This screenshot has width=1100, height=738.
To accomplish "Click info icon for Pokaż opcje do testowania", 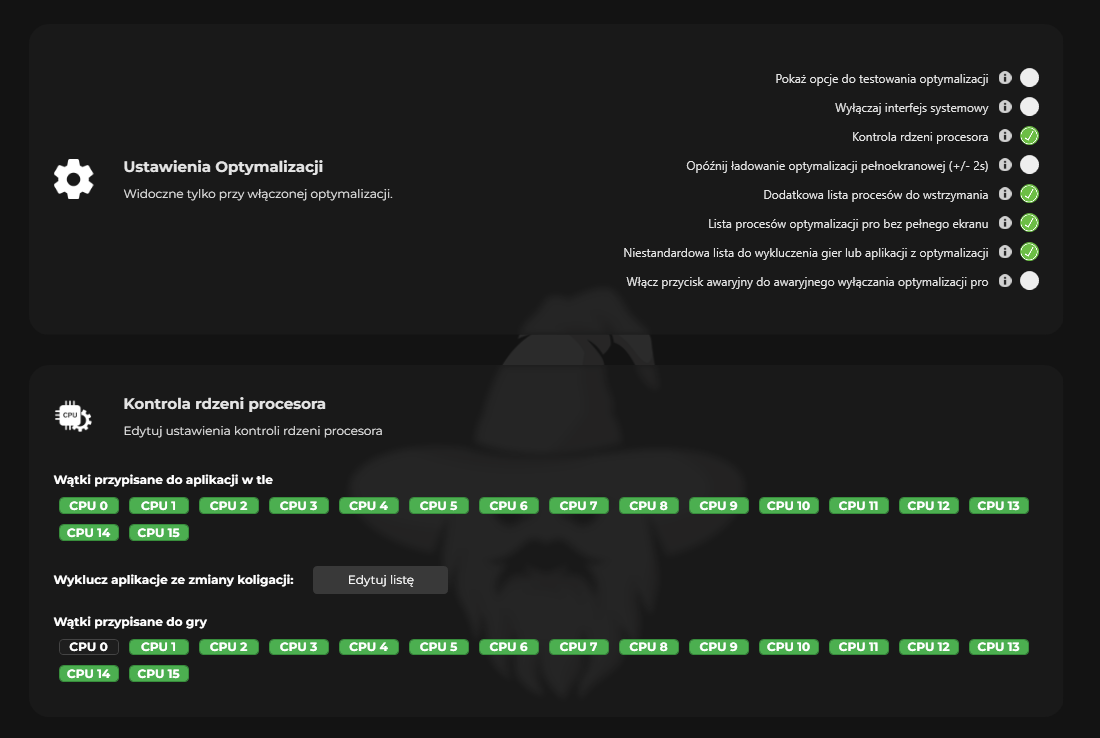I will pos(1005,78).
